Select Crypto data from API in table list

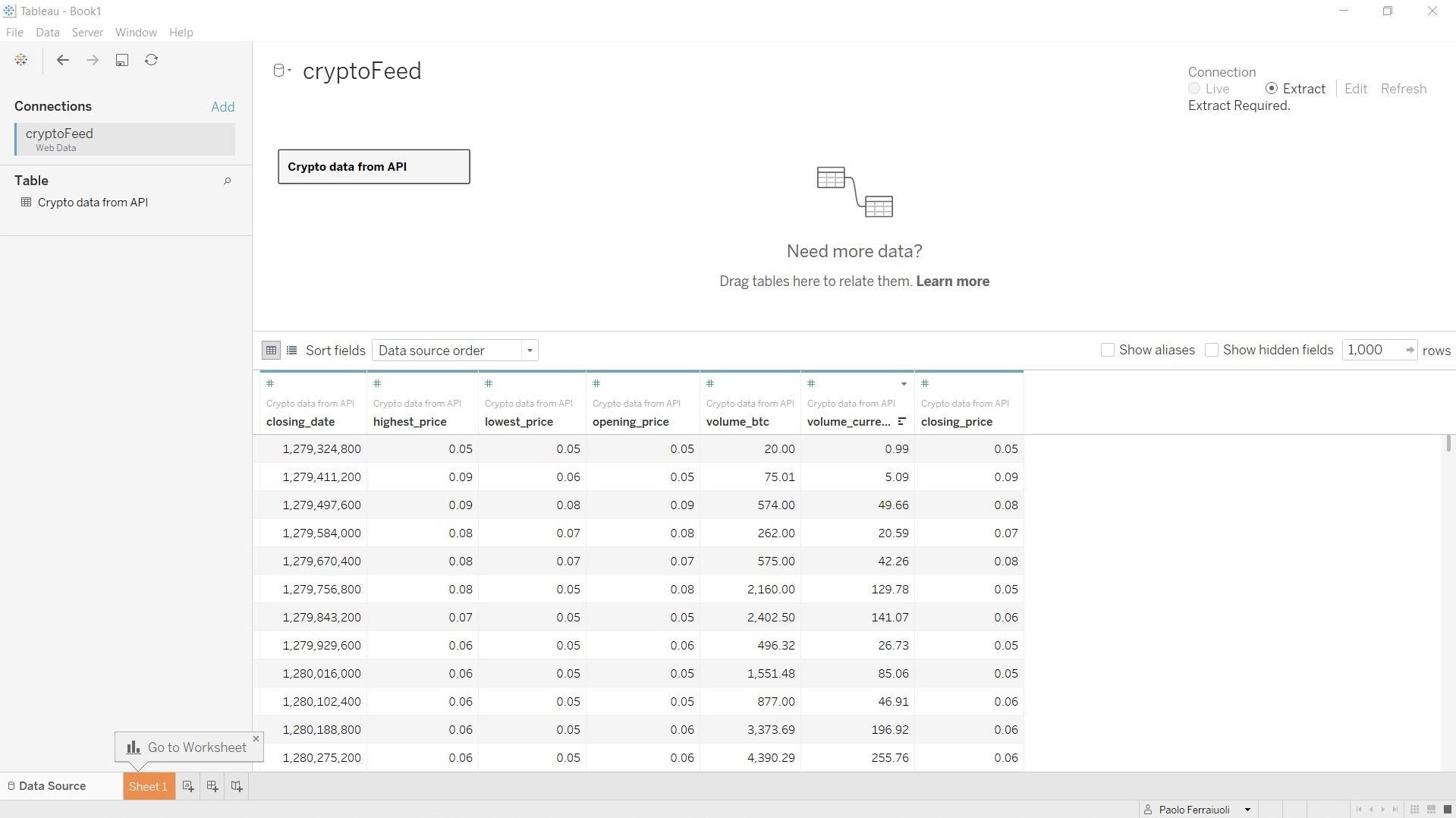coord(93,202)
